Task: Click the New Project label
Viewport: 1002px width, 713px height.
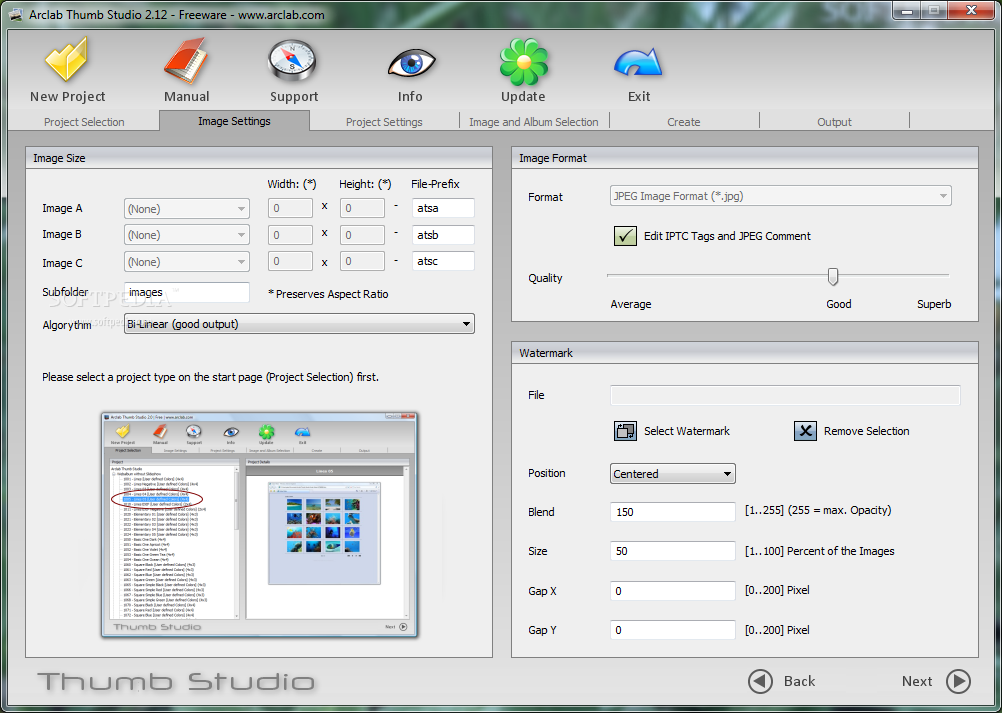Action: point(68,96)
